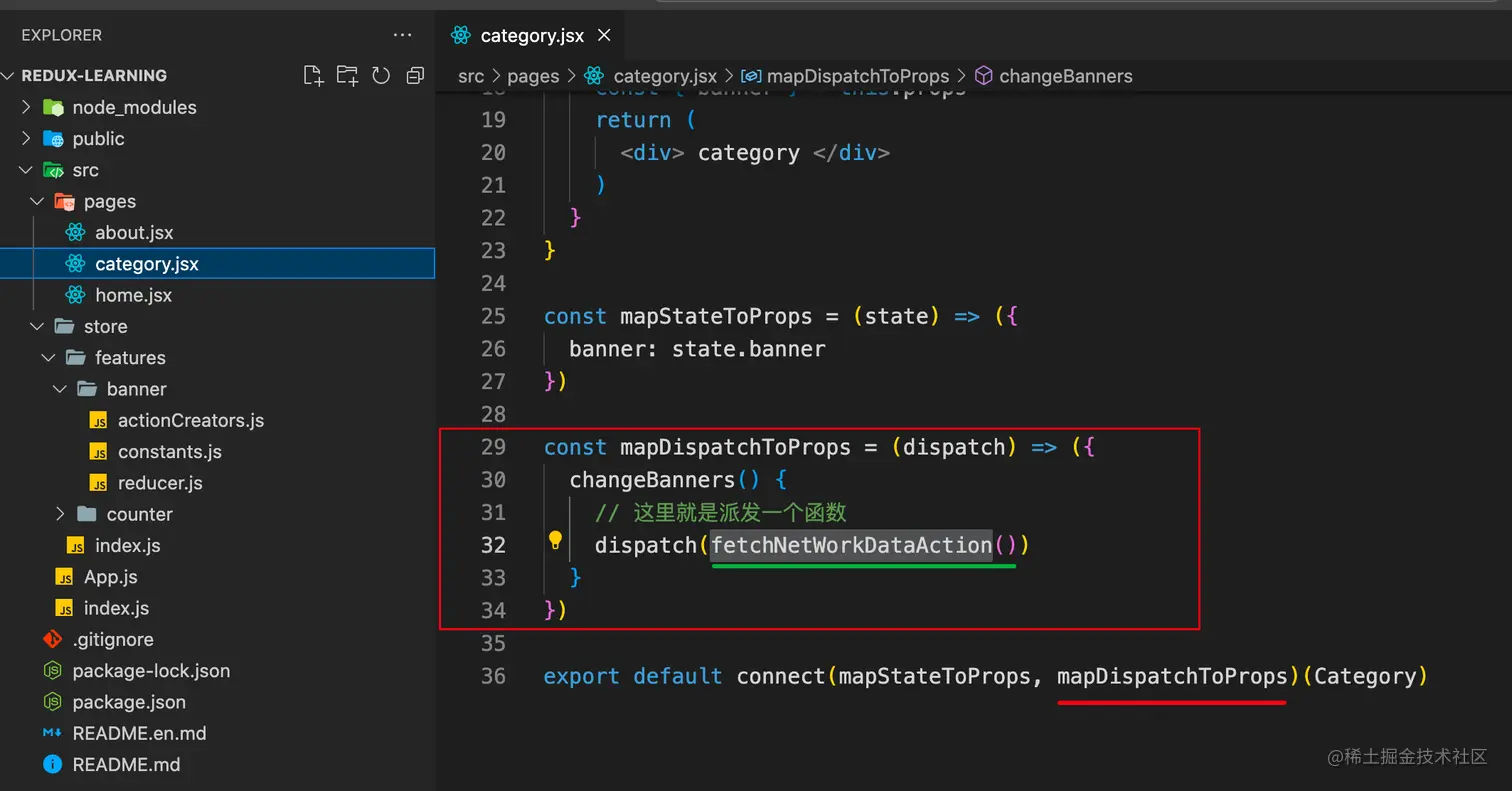Collapse the src folder chevron
The width and height of the screenshot is (1512, 791).
point(27,170)
